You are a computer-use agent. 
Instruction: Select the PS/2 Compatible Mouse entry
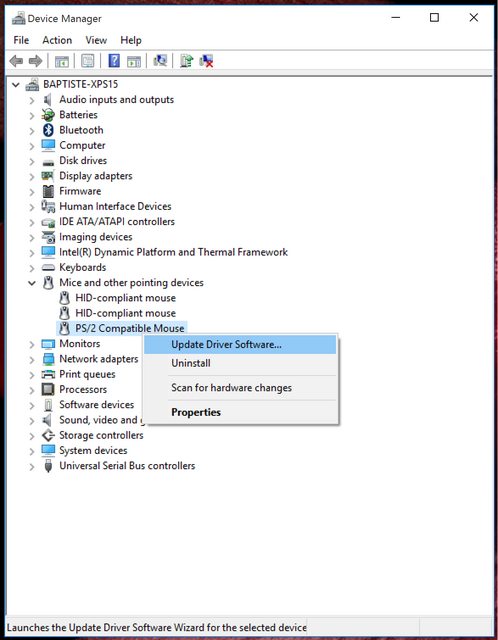point(130,328)
